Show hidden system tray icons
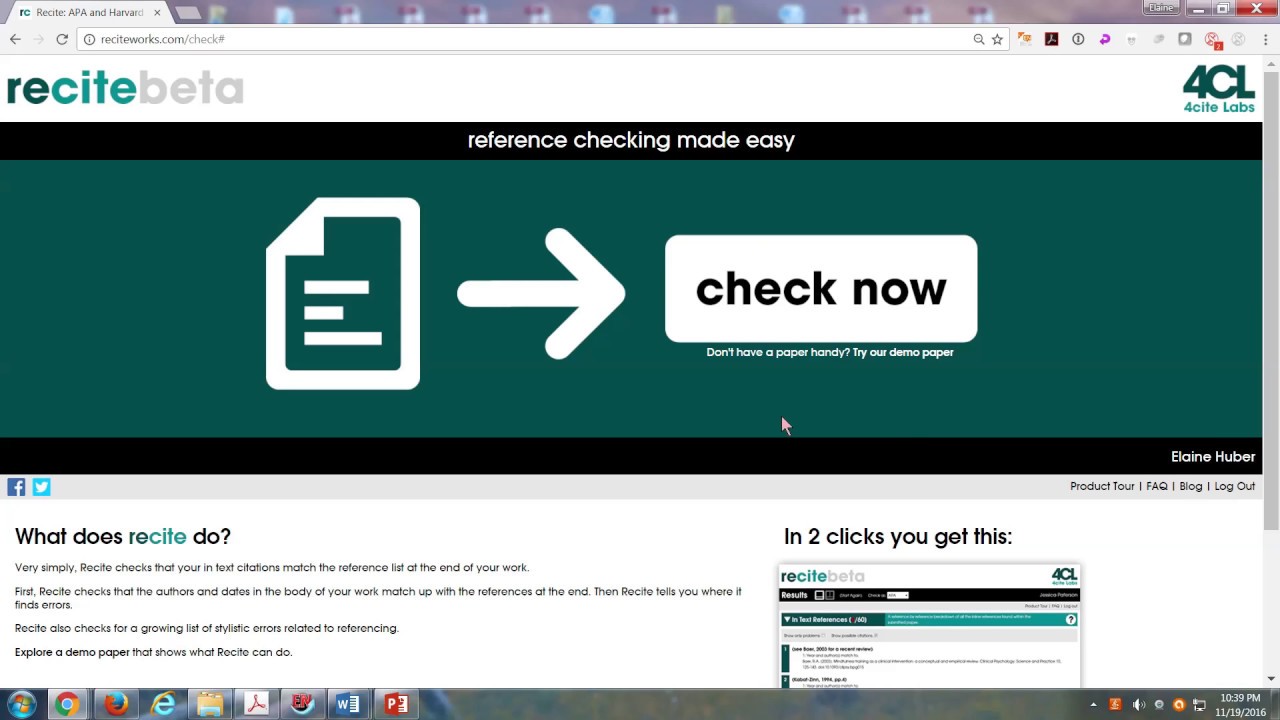Viewport: 1280px width, 720px height. click(1093, 704)
